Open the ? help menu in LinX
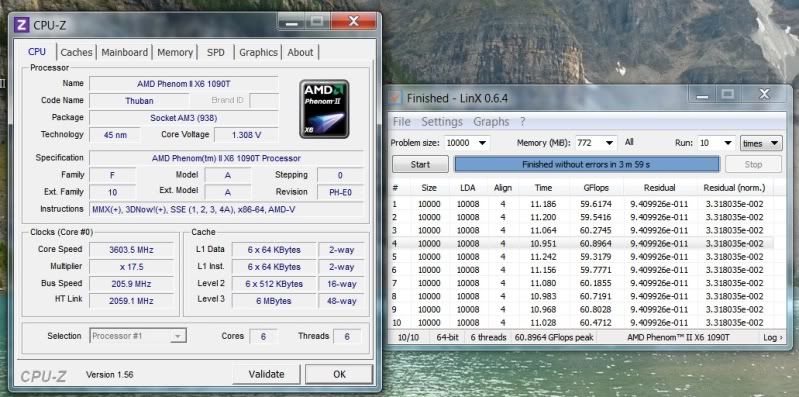 (x=522, y=122)
